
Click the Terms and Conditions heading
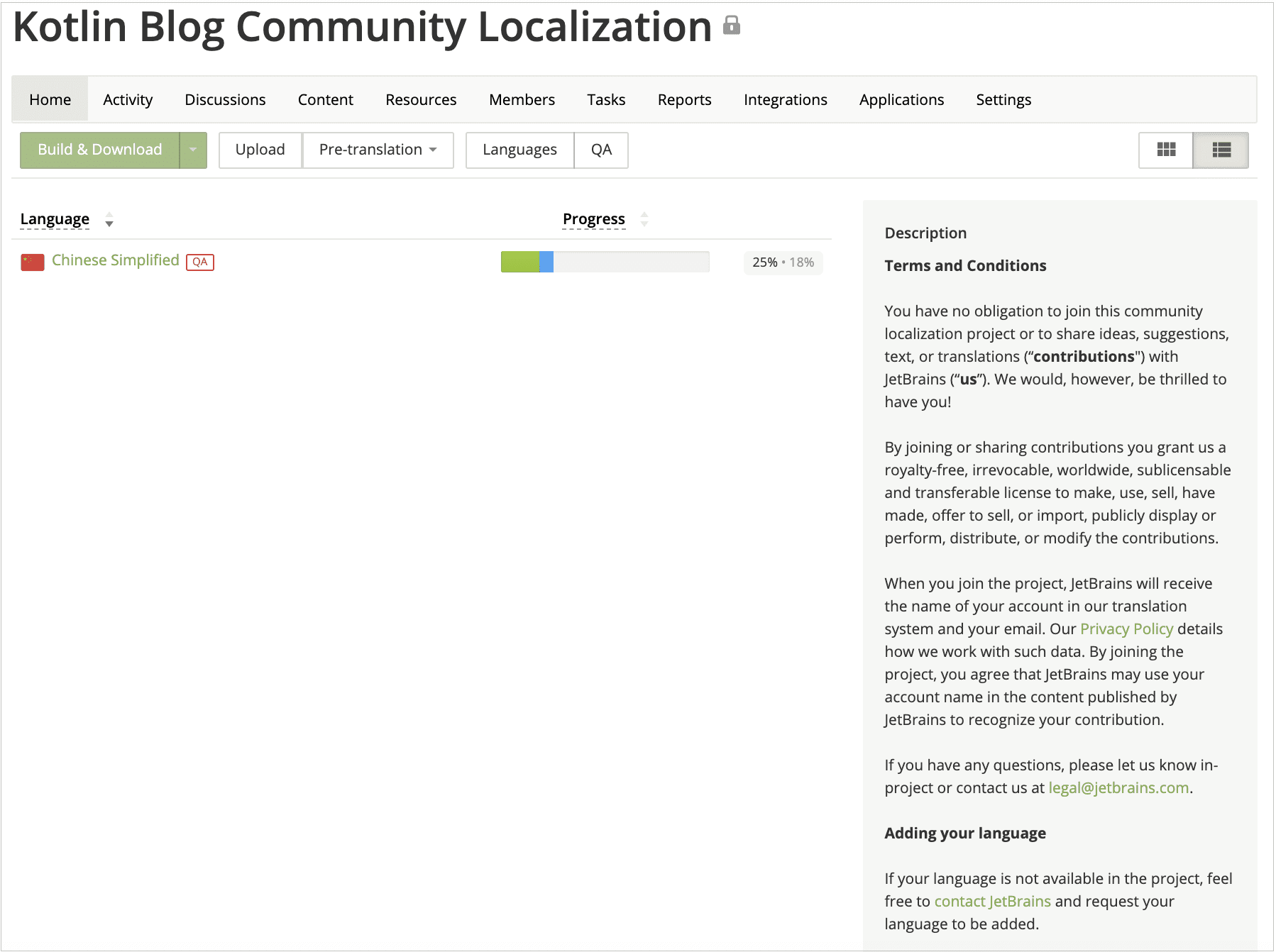(x=965, y=265)
